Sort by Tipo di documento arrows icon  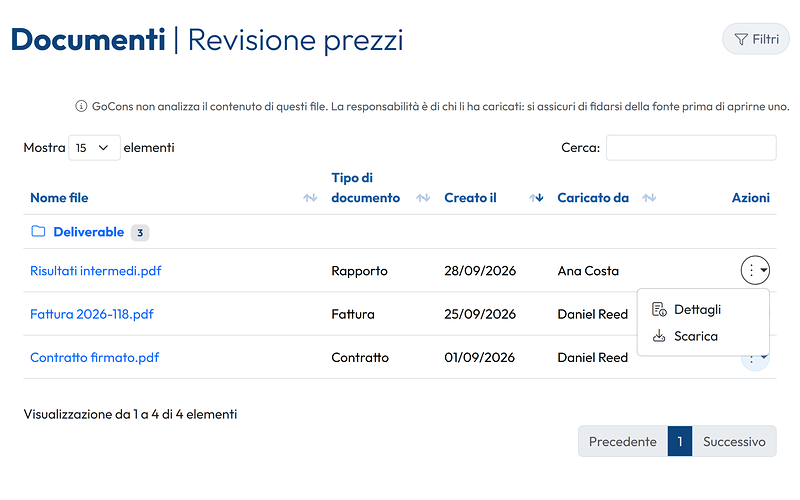pyautogui.click(x=423, y=197)
